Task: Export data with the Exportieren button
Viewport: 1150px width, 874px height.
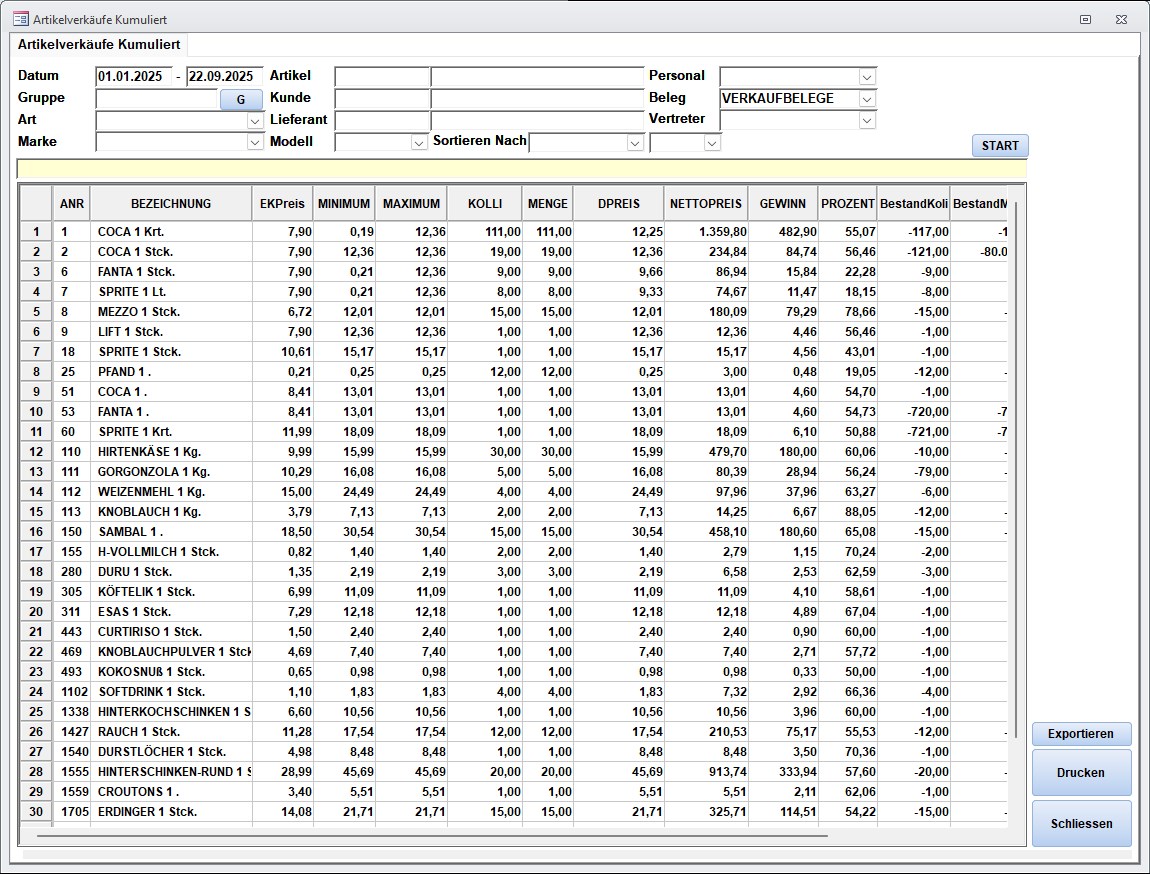Action: click(x=1081, y=734)
